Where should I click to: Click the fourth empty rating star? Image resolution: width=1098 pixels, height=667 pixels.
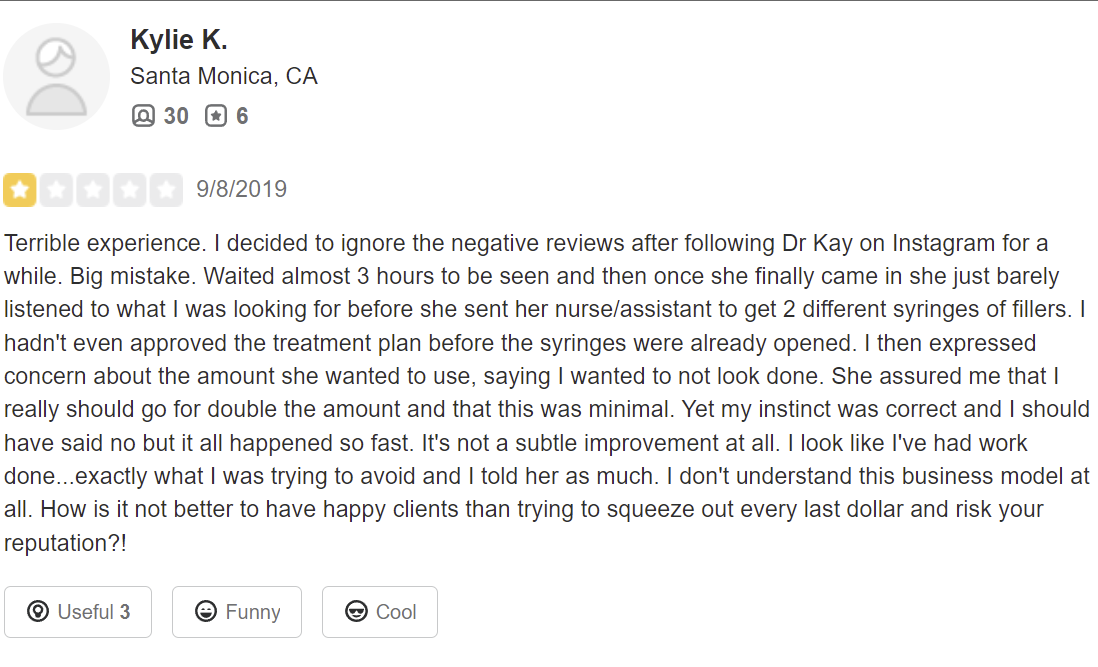[x=130, y=190]
